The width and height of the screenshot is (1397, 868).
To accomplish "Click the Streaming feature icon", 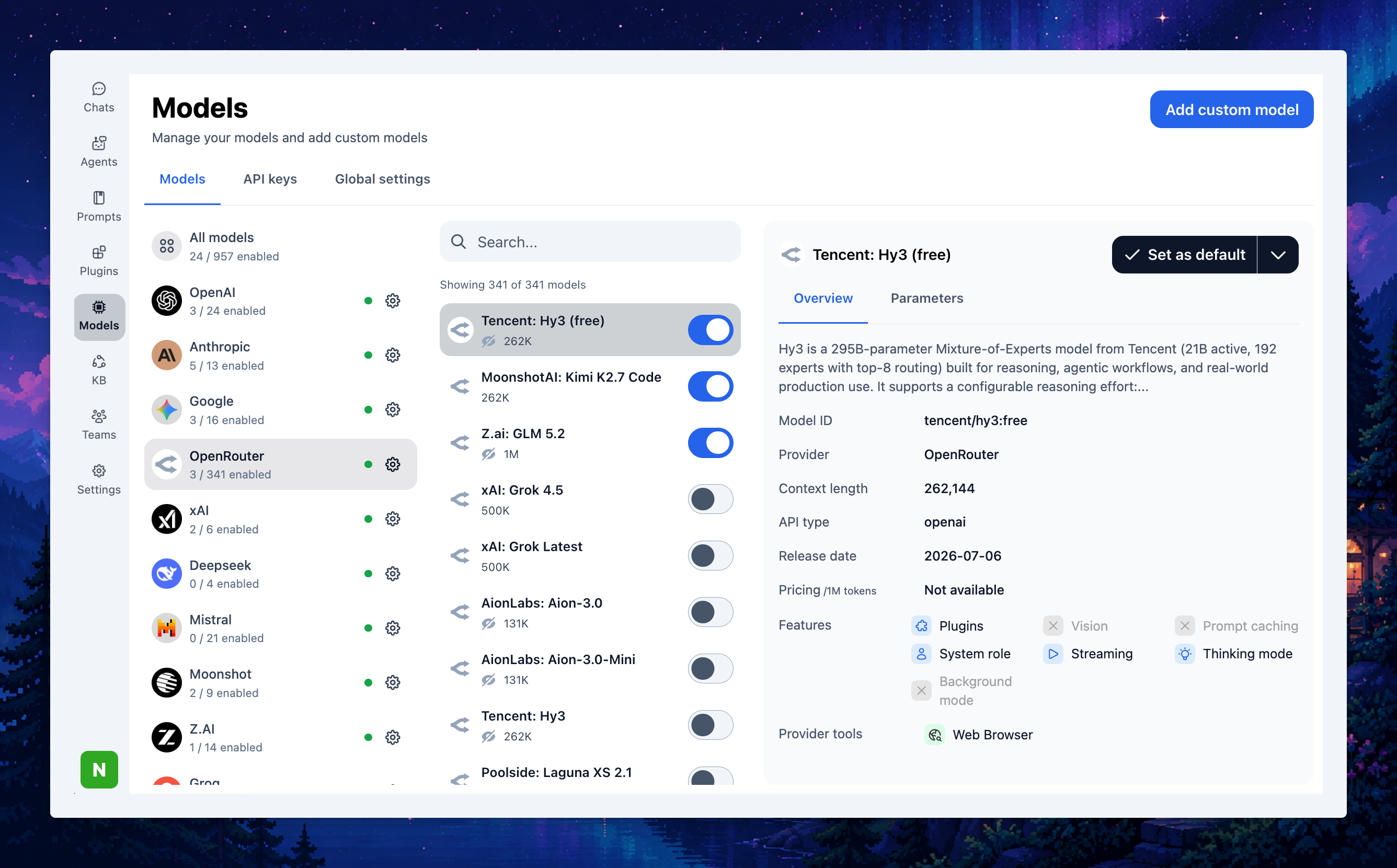I will [x=1052, y=654].
